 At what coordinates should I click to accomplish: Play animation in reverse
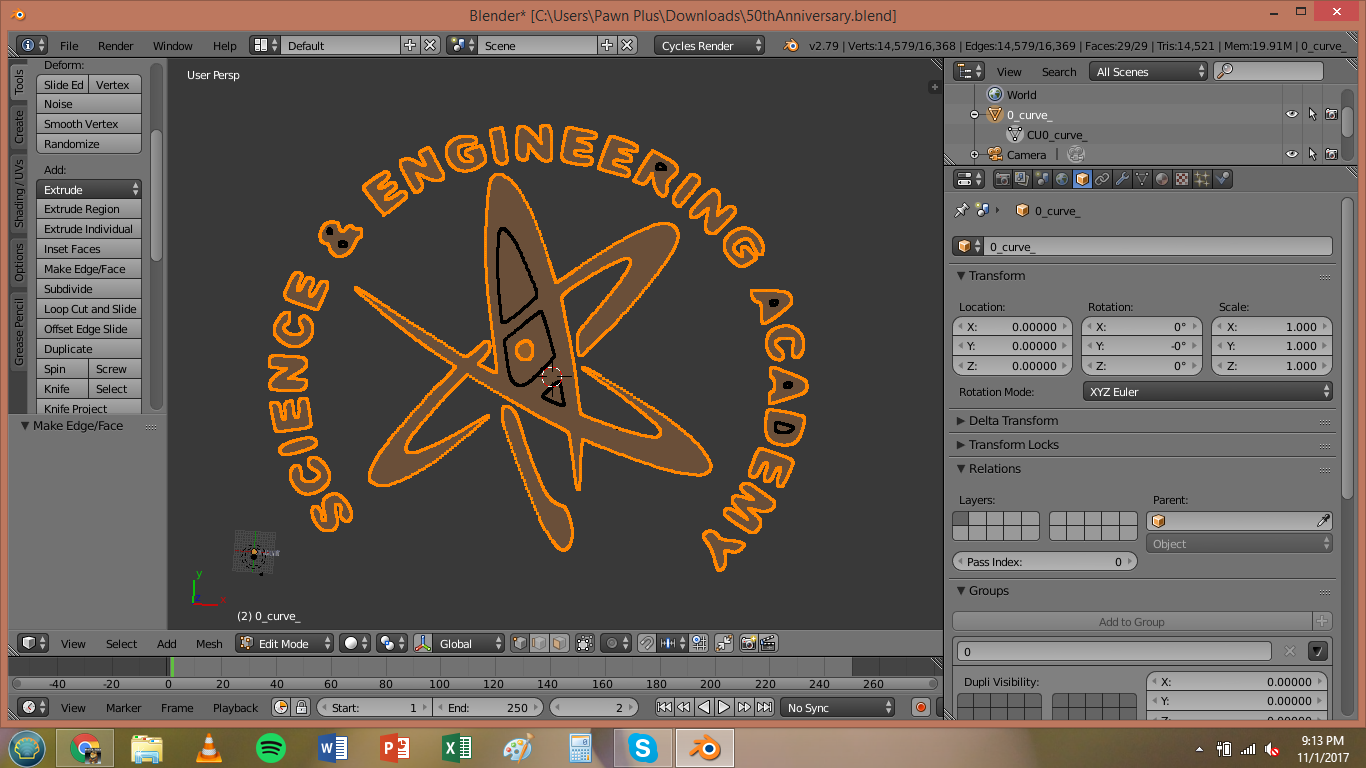(x=704, y=707)
